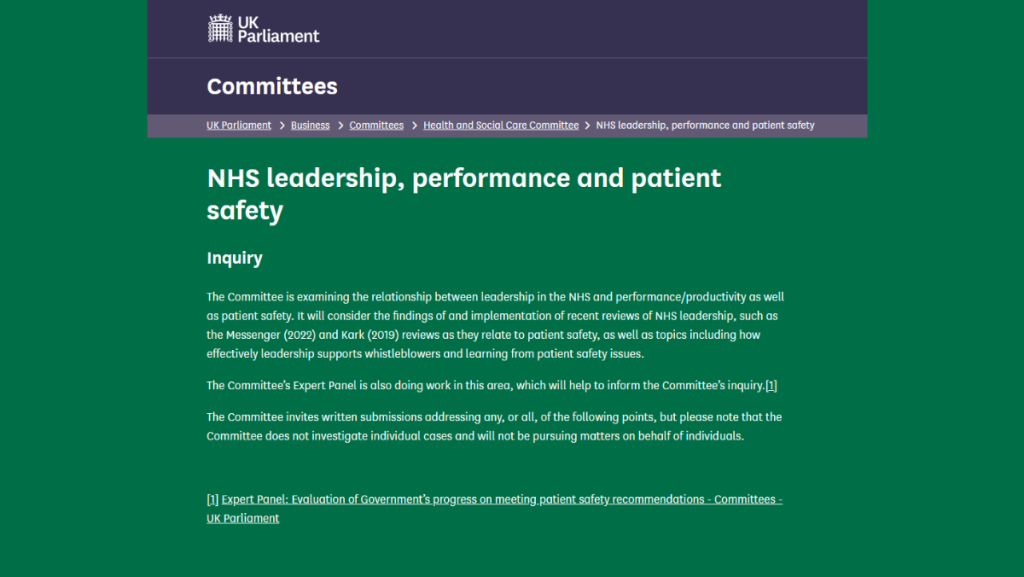The width and height of the screenshot is (1024, 577).
Task: Click the UK Parliament logo wordmark
Action: 277,28
